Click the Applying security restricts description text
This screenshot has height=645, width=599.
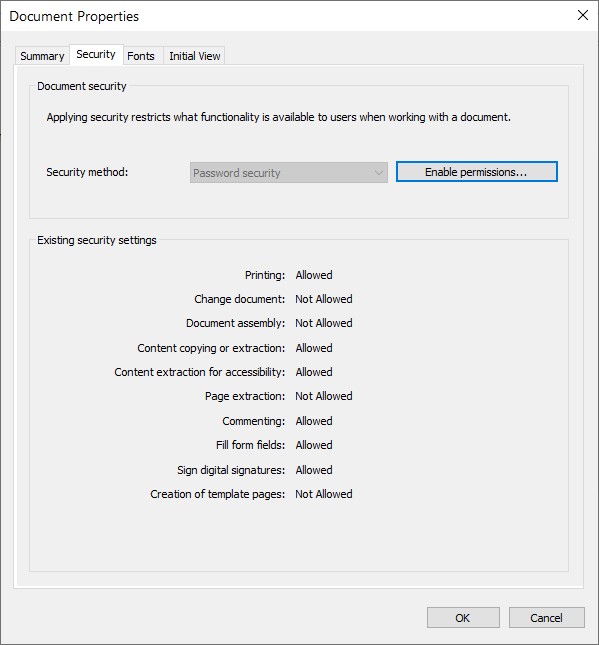pyautogui.click(x=278, y=117)
